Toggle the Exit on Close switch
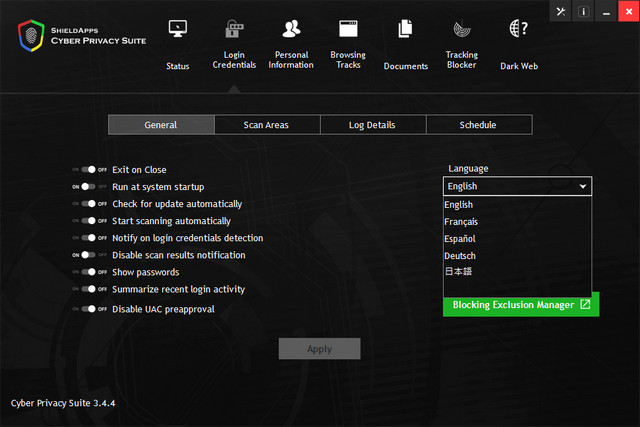640x427 pixels. point(89,170)
